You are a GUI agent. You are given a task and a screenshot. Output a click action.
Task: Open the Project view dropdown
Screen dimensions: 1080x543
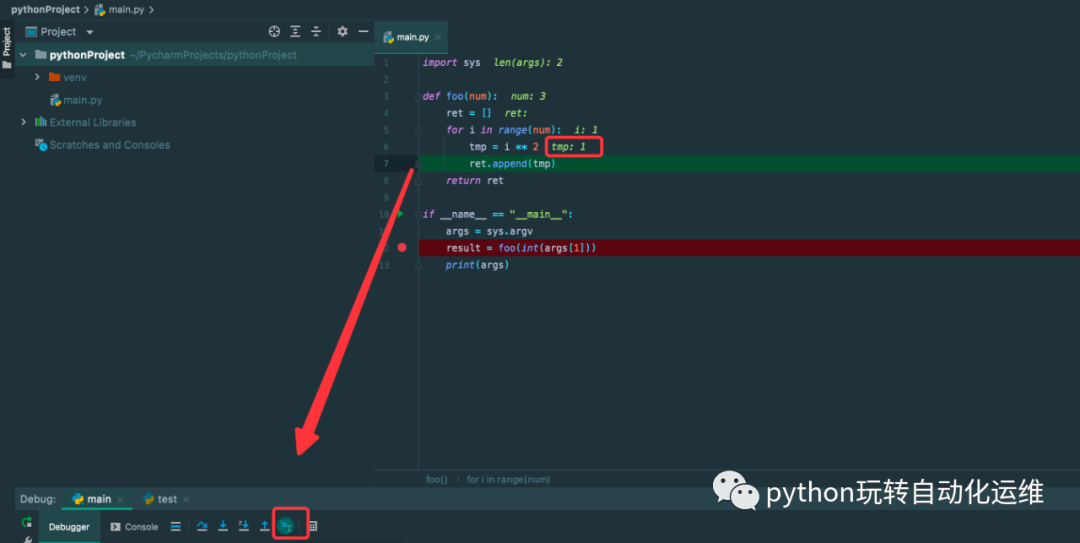(90, 32)
